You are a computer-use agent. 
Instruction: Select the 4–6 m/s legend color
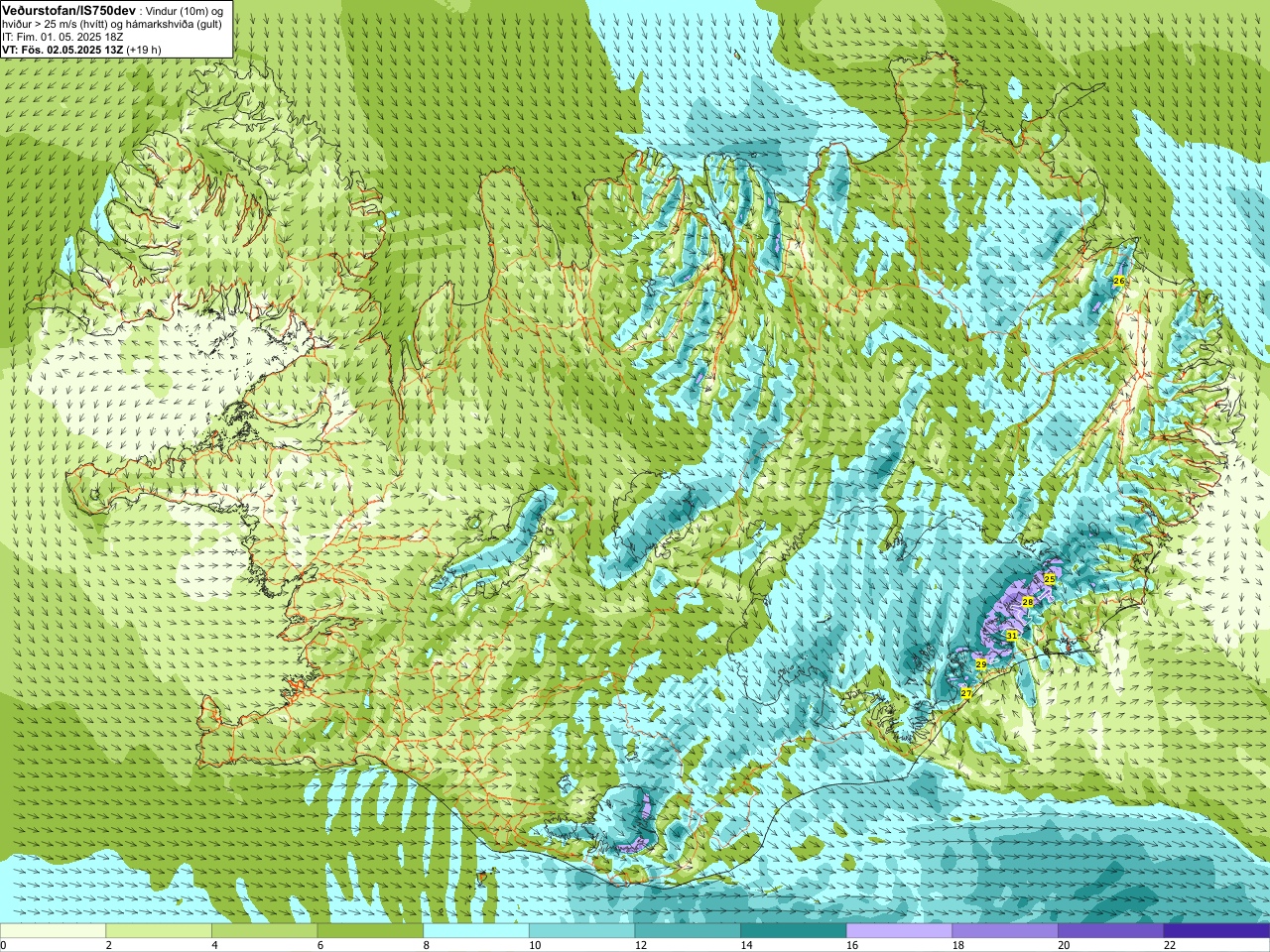coord(264,931)
